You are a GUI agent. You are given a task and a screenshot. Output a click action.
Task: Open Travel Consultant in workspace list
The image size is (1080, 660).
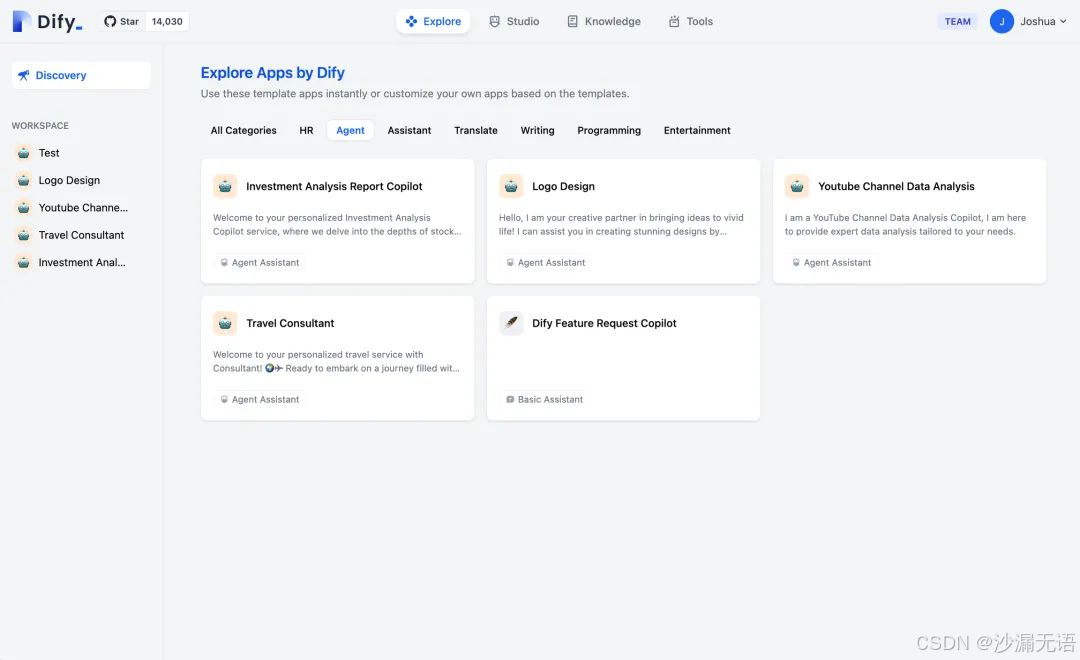click(81, 235)
